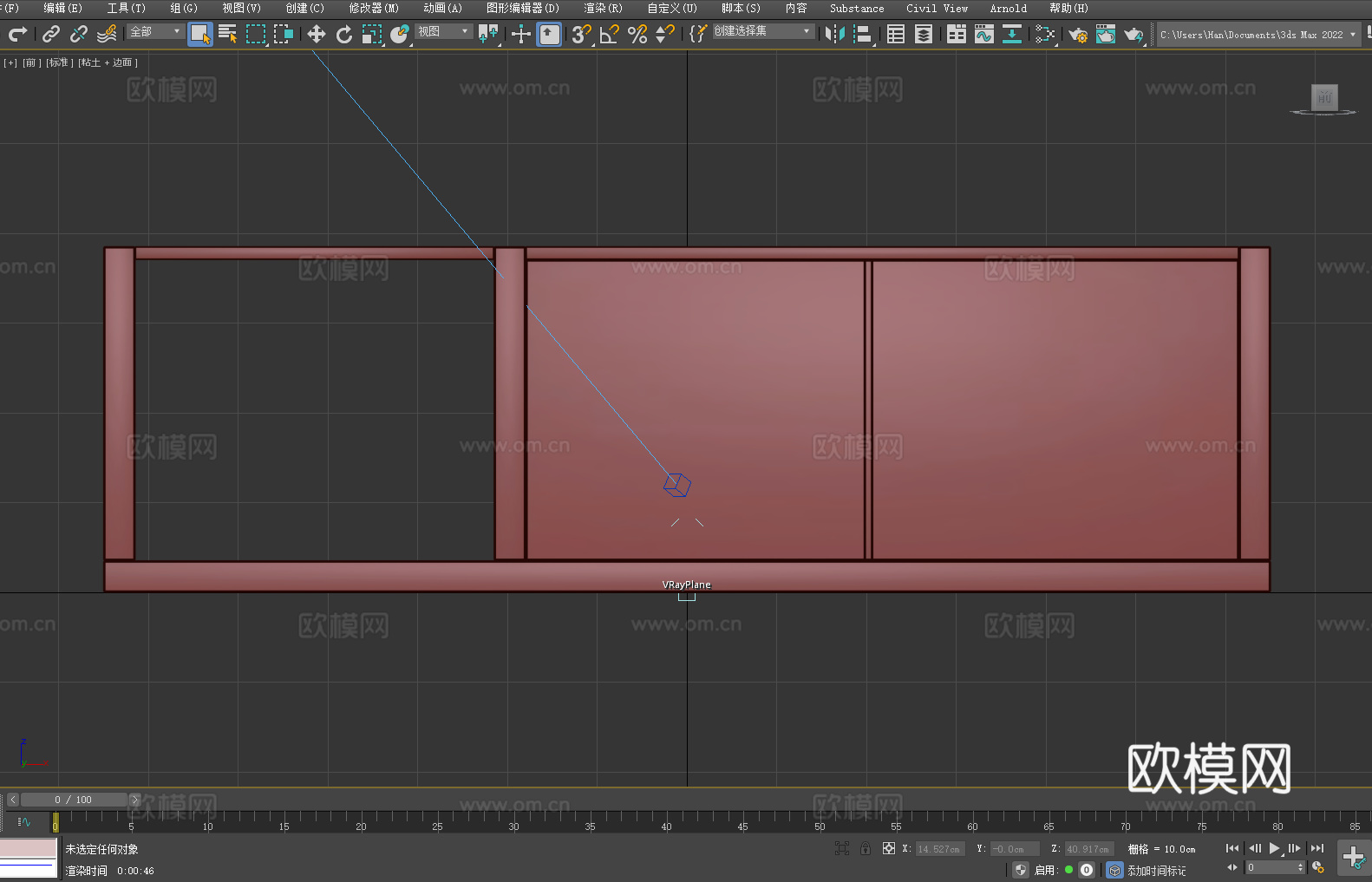Toggle Keyboard Shortcut Override button
This screenshot has height=882, width=1372.
tap(549, 34)
